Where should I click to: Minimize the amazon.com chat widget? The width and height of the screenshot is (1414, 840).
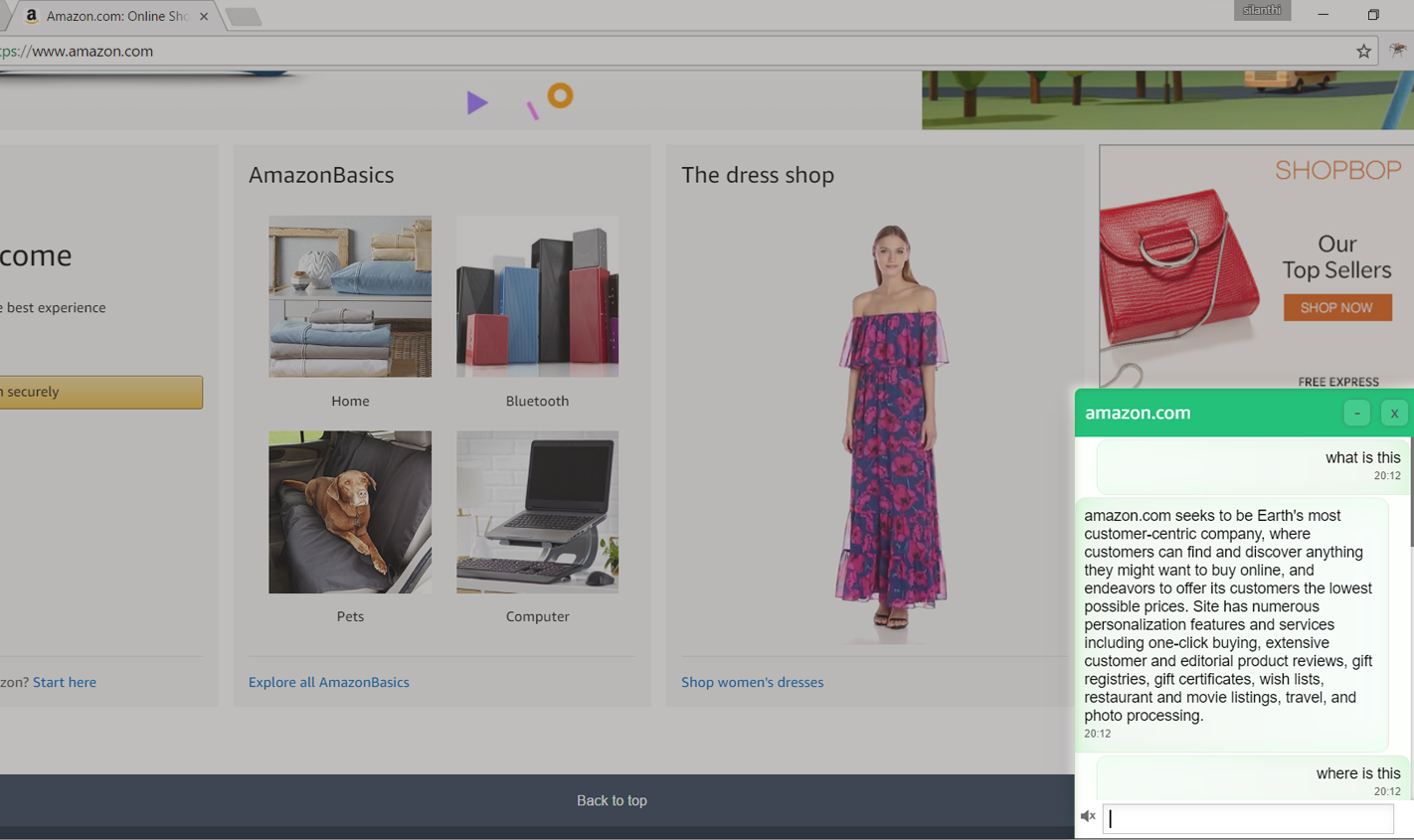click(x=1356, y=414)
